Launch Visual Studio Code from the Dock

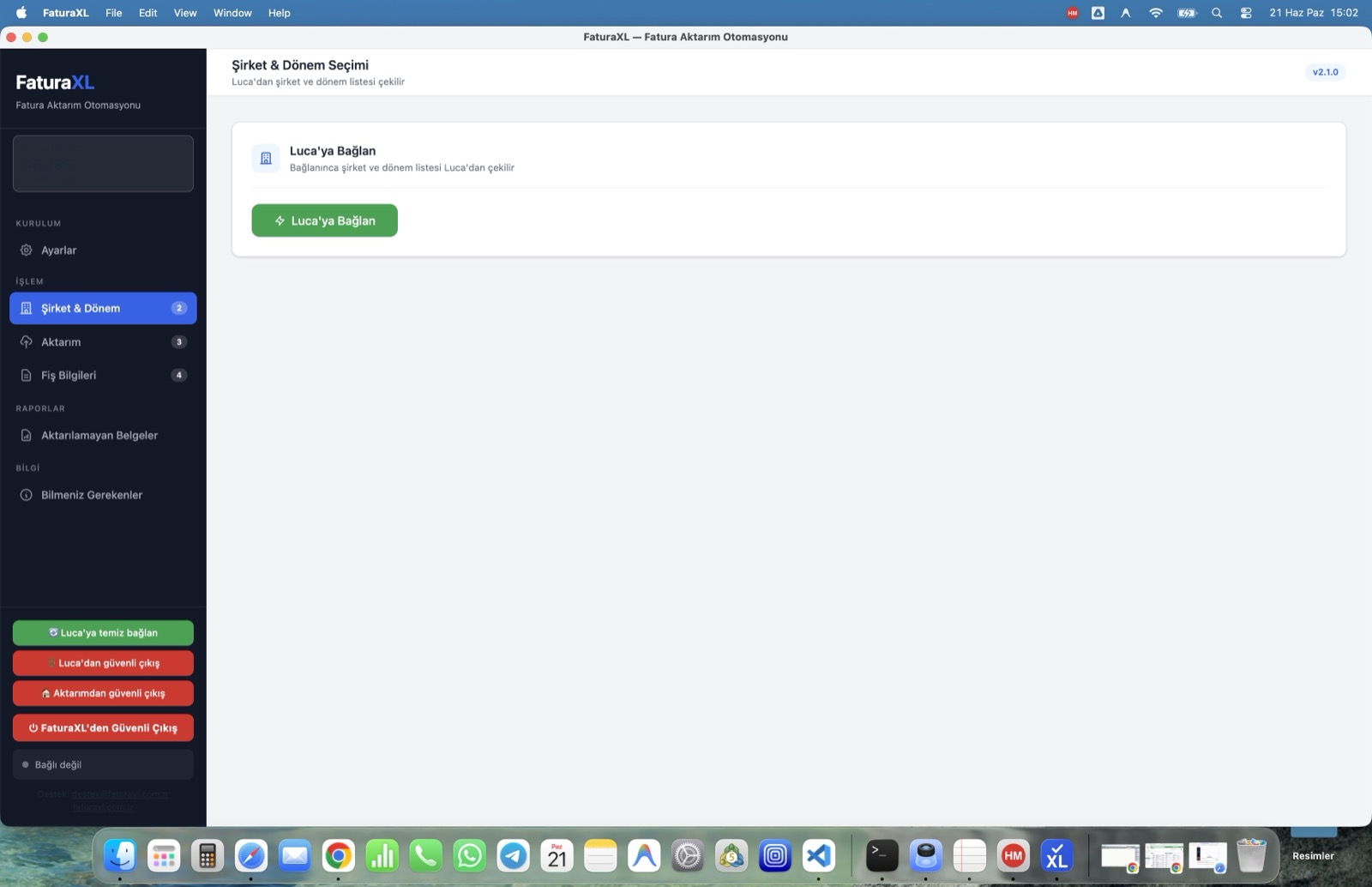819,855
